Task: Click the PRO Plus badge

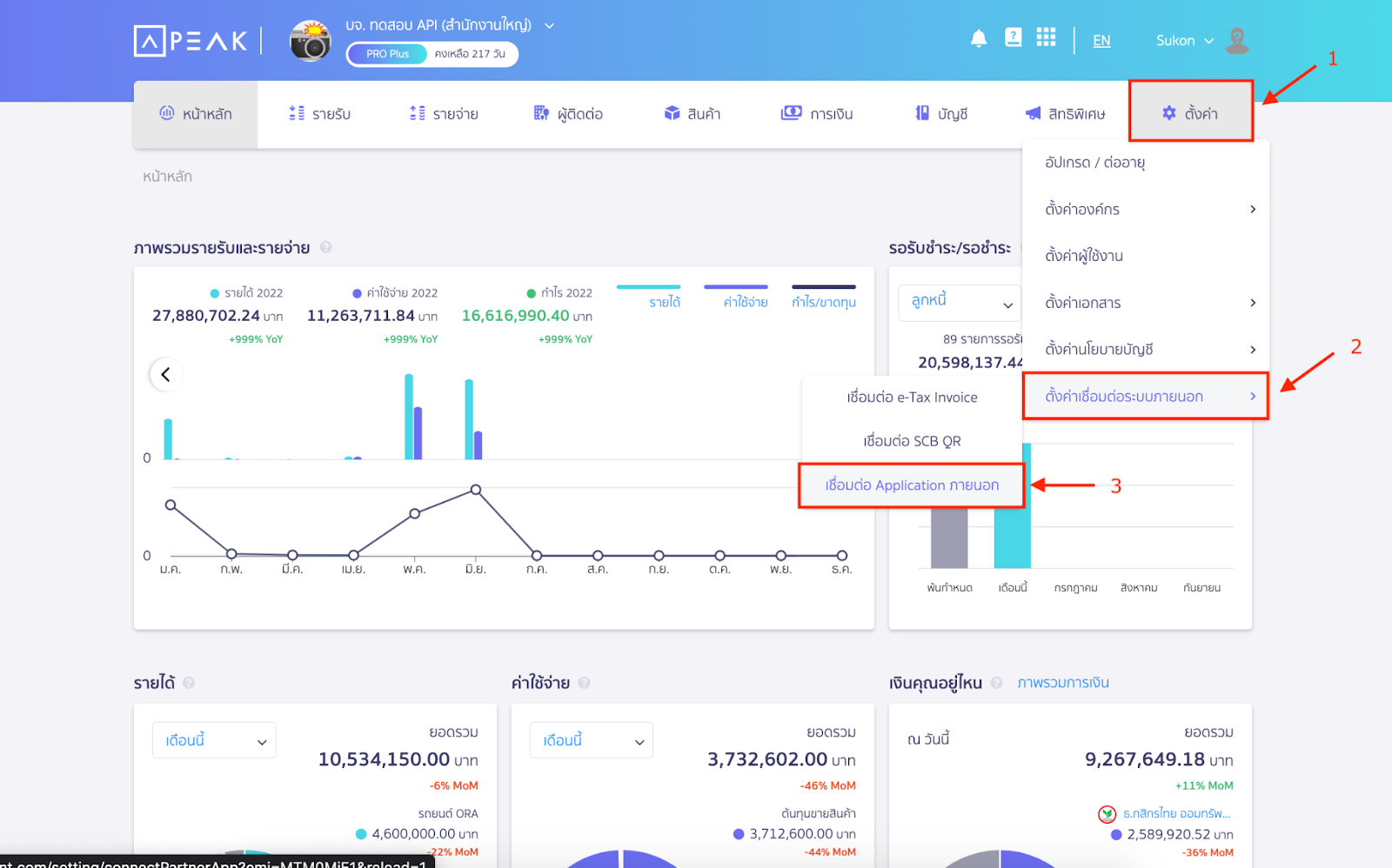Action: tap(387, 54)
